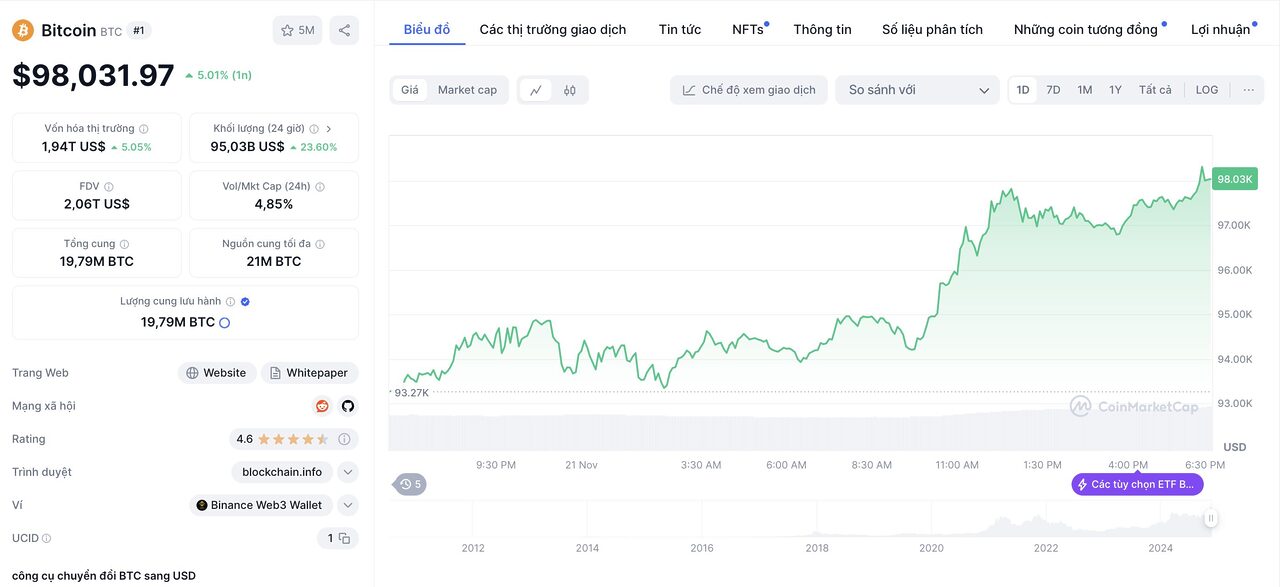
Task: Click the 93.27K low price label
Action: coord(412,393)
